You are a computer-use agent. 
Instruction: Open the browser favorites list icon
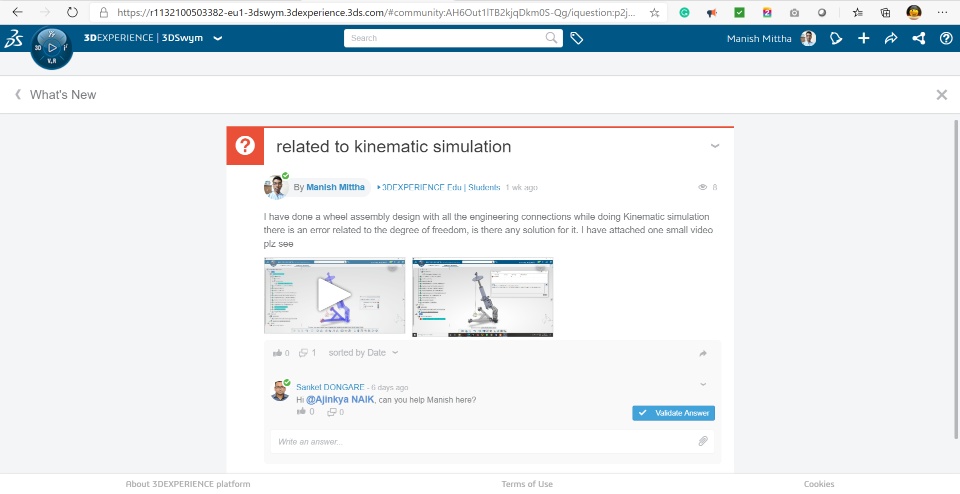pyautogui.click(x=858, y=12)
